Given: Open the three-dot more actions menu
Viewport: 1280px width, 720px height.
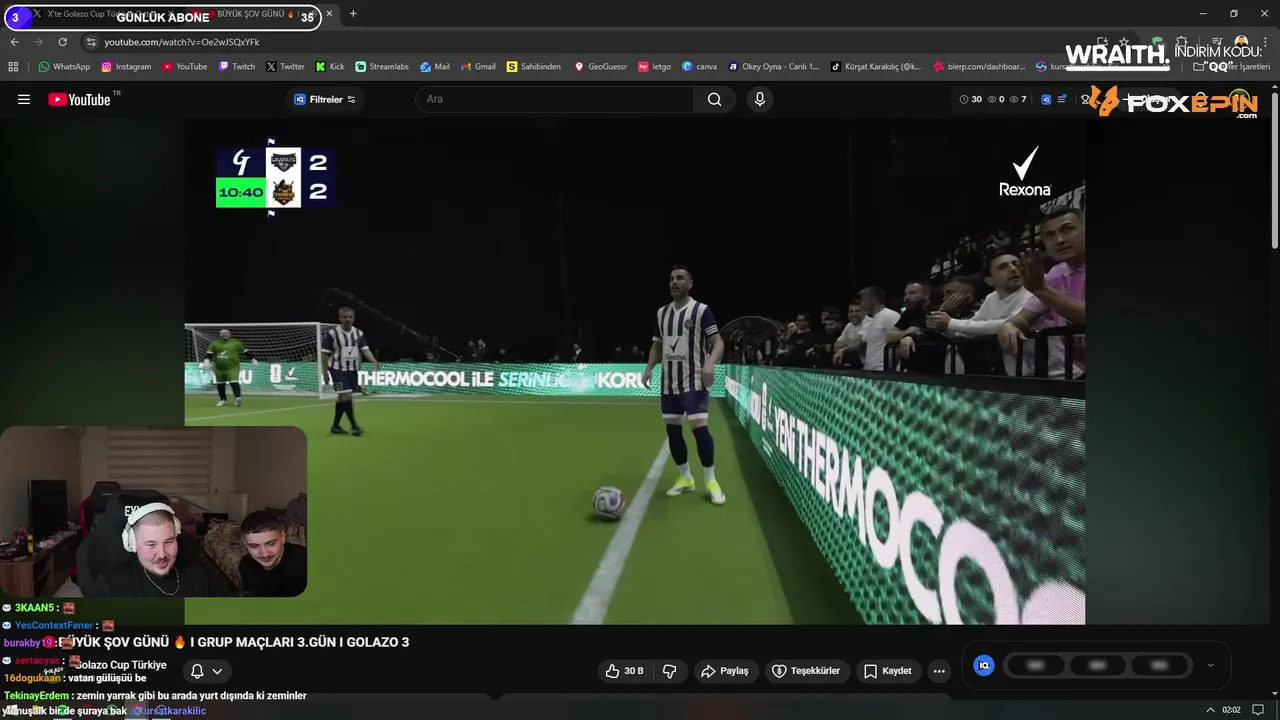Looking at the screenshot, I should (x=938, y=671).
